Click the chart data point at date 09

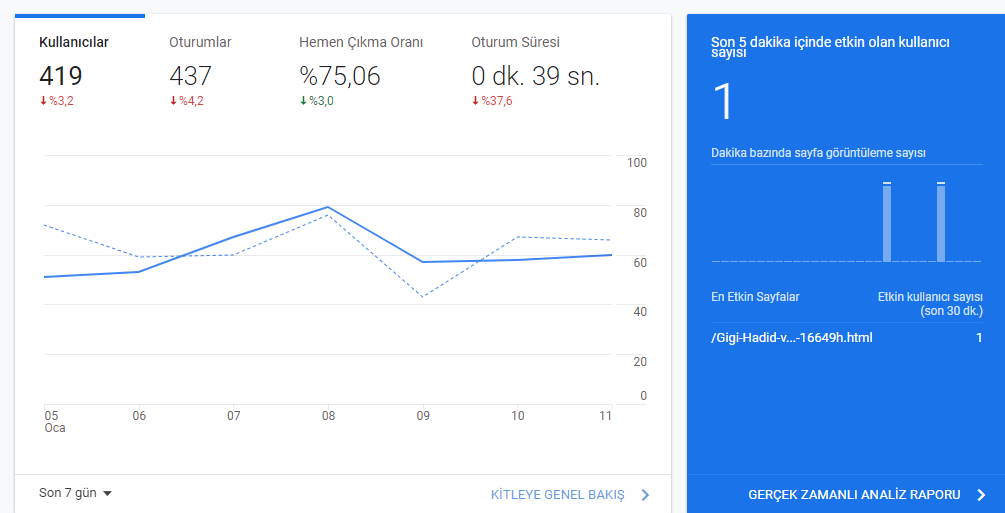(x=422, y=262)
